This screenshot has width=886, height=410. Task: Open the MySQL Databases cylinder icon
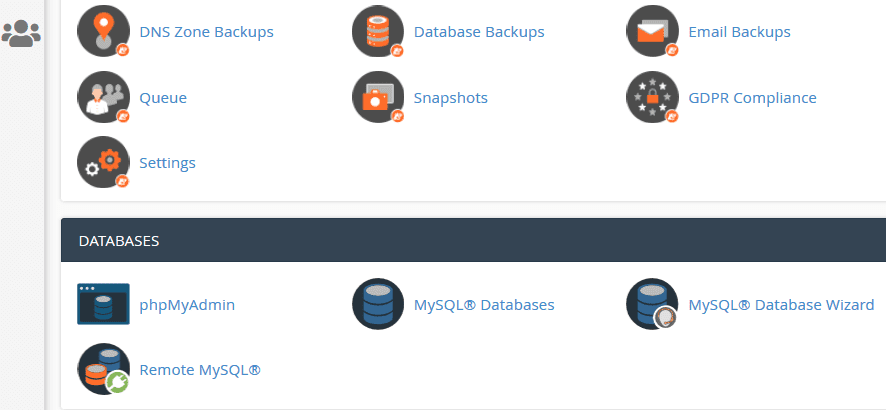(x=377, y=304)
